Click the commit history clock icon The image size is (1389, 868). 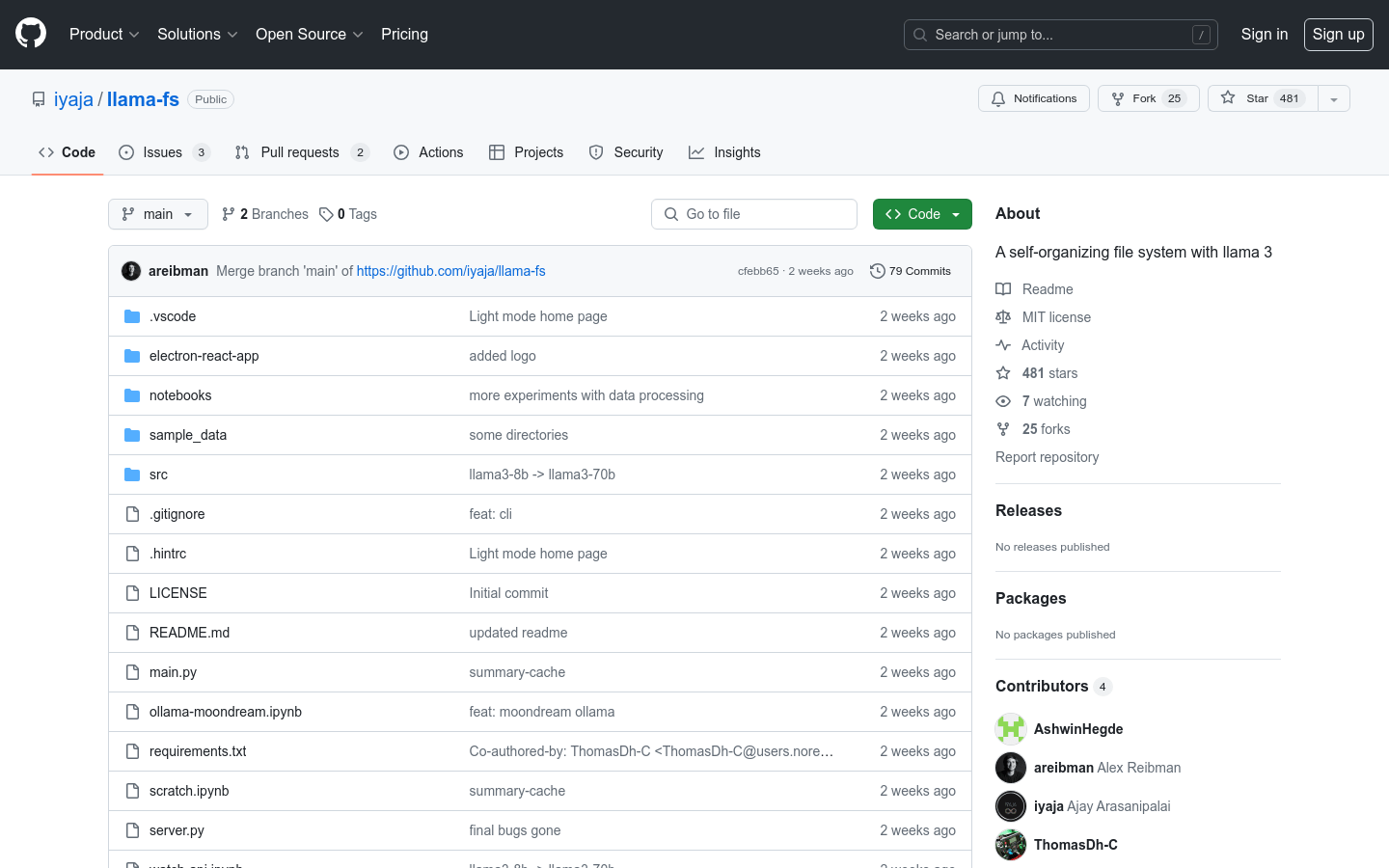877,271
